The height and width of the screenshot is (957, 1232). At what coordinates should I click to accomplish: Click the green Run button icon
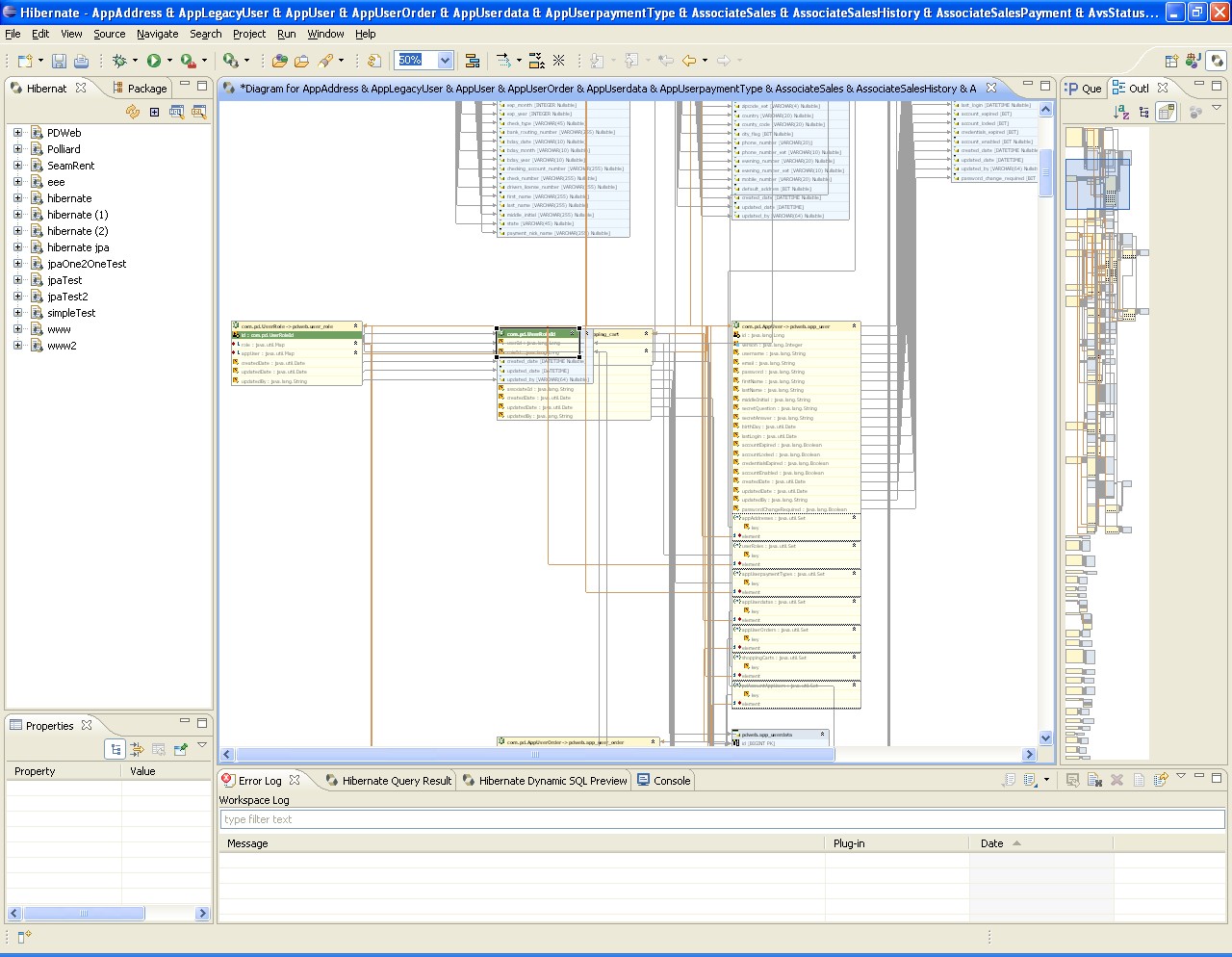click(153, 61)
